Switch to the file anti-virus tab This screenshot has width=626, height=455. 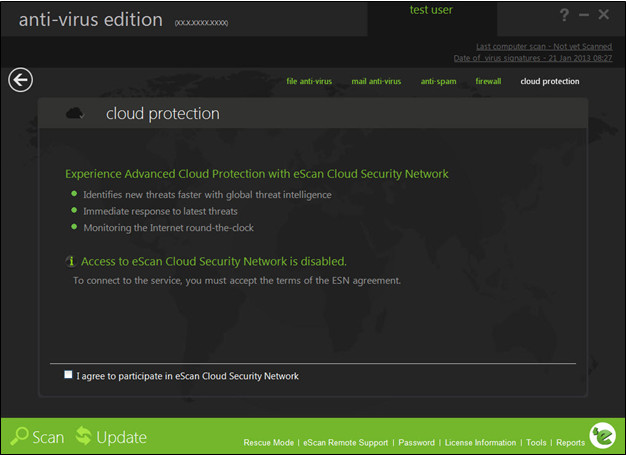pyautogui.click(x=309, y=81)
